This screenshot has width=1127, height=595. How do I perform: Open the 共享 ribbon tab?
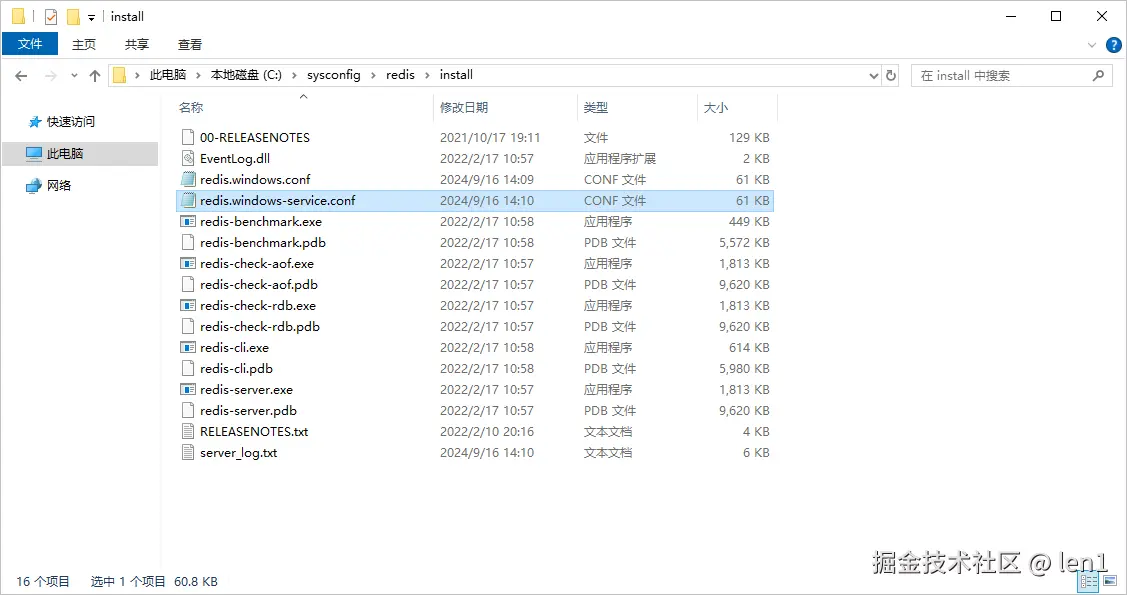click(x=137, y=44)
